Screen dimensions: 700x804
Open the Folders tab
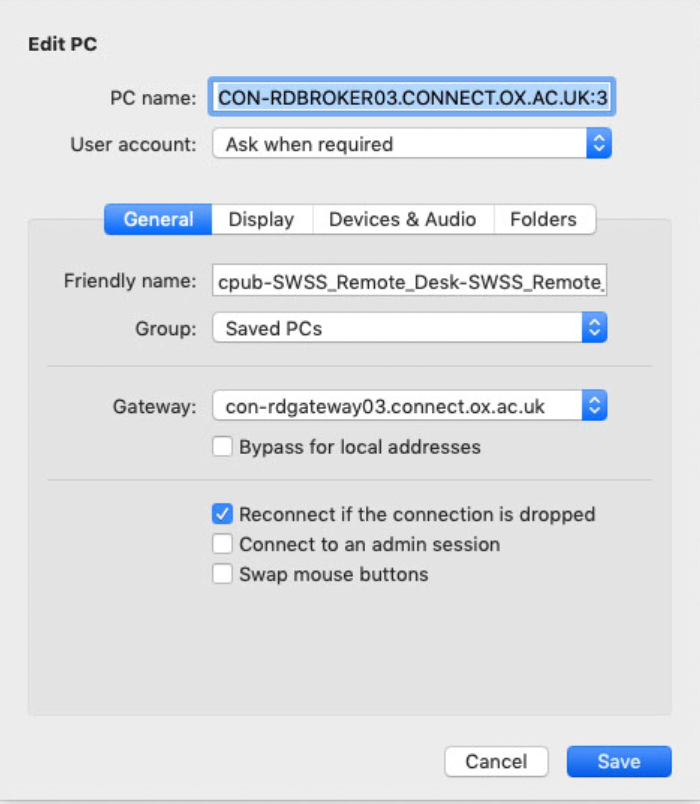543,220
